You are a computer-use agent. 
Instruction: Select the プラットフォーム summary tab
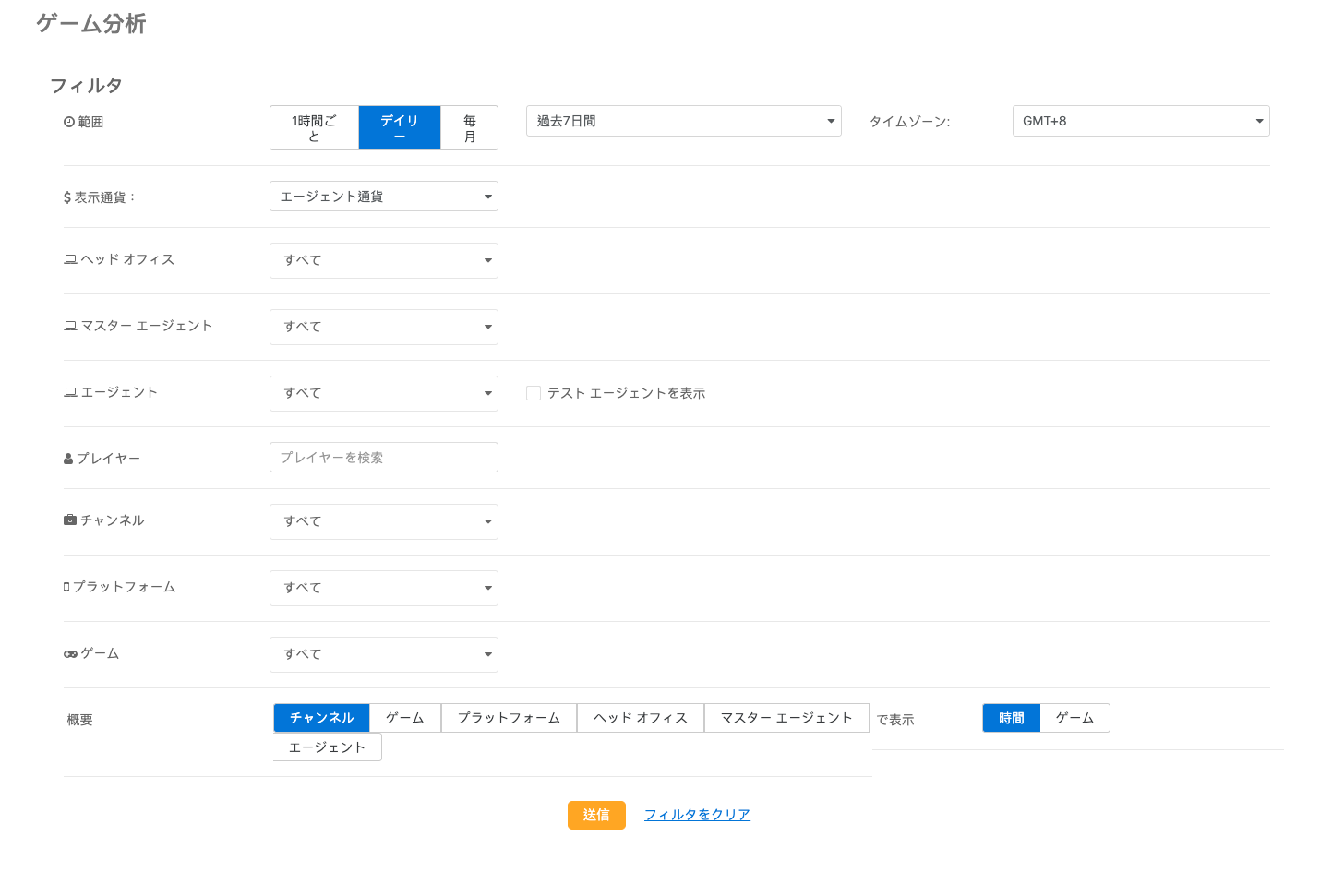click(509, 718)
